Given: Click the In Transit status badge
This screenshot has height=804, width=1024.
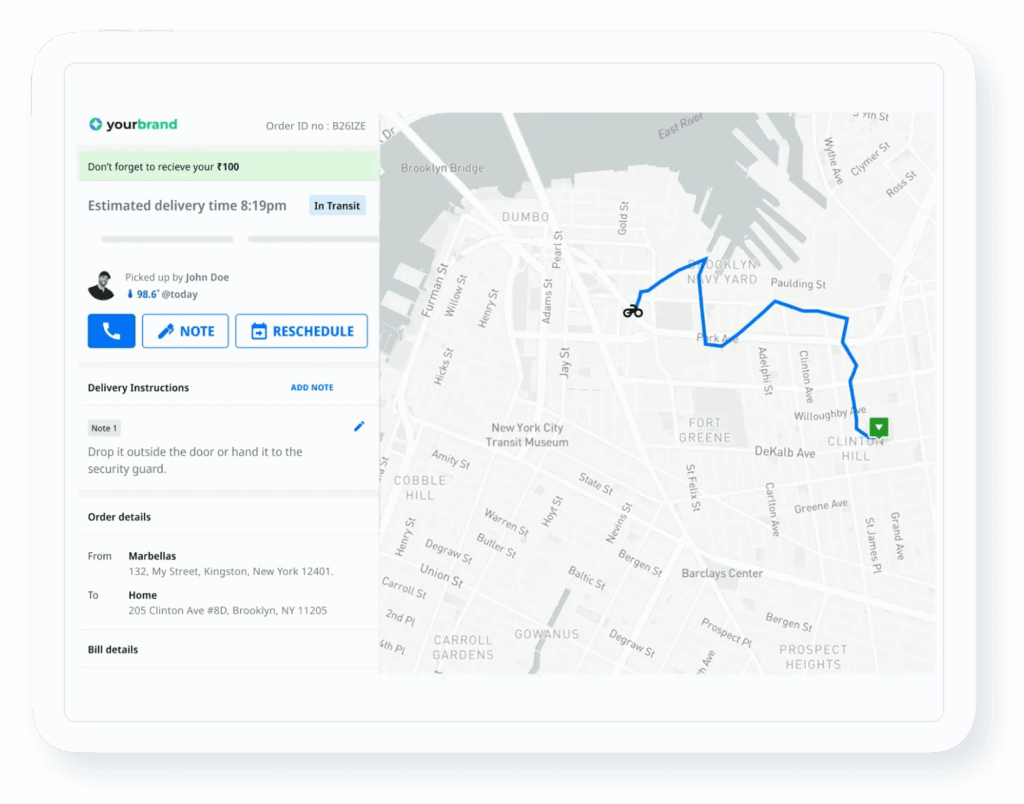Looking at the screenshot, I should click(x=337, y=205).
